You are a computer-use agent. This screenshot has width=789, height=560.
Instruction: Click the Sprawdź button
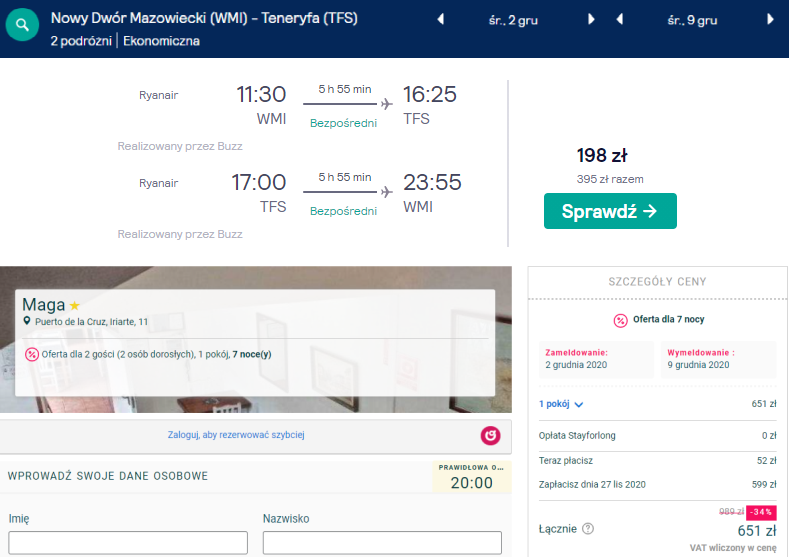610,211
